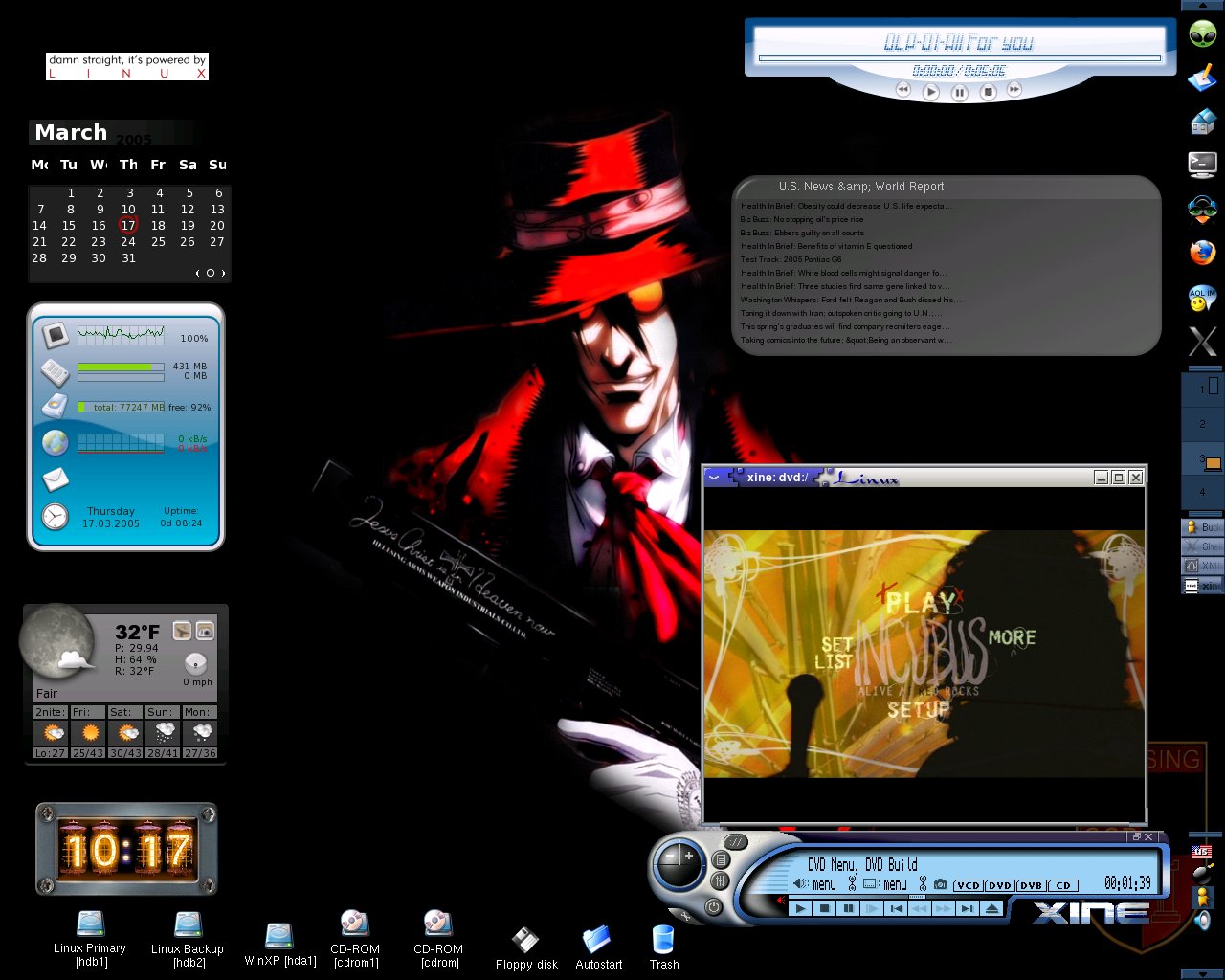1225x980 pixels.
Task: Take a snapshot with the xine camera icon
Action: coord(940,884)
